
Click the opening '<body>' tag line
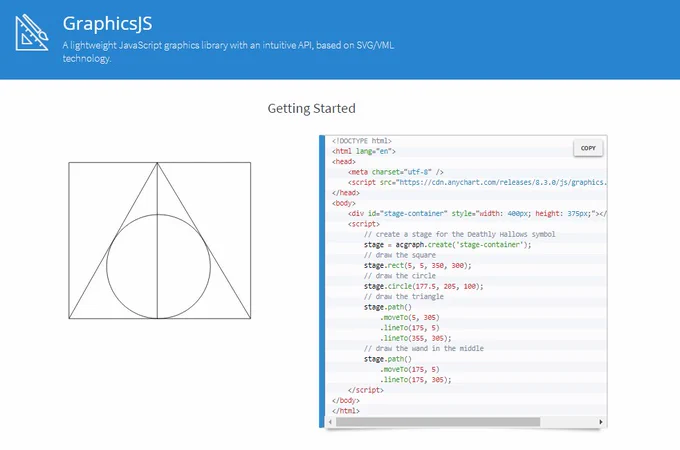[344, 203]
